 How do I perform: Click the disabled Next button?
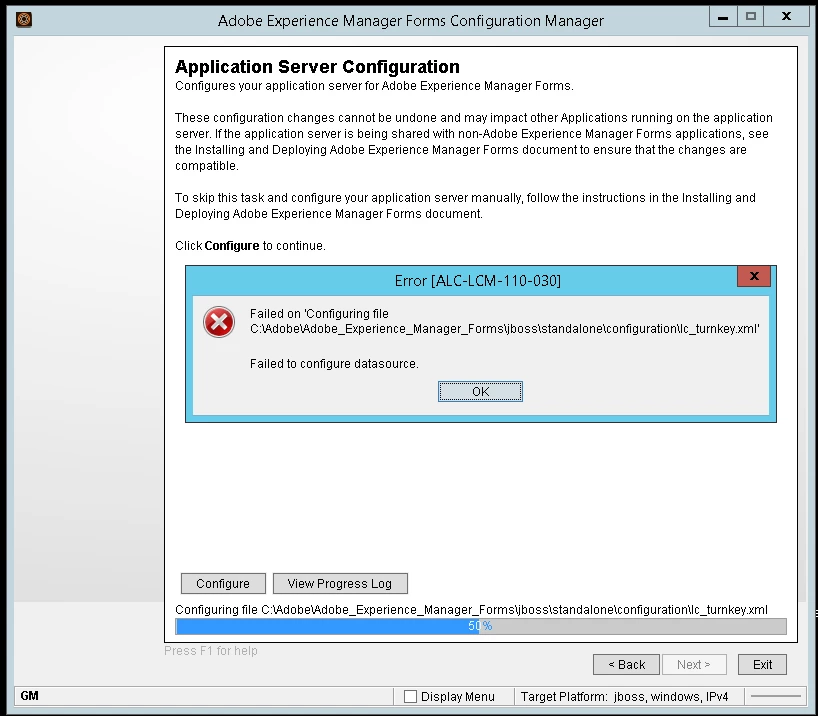pos(694,664)
